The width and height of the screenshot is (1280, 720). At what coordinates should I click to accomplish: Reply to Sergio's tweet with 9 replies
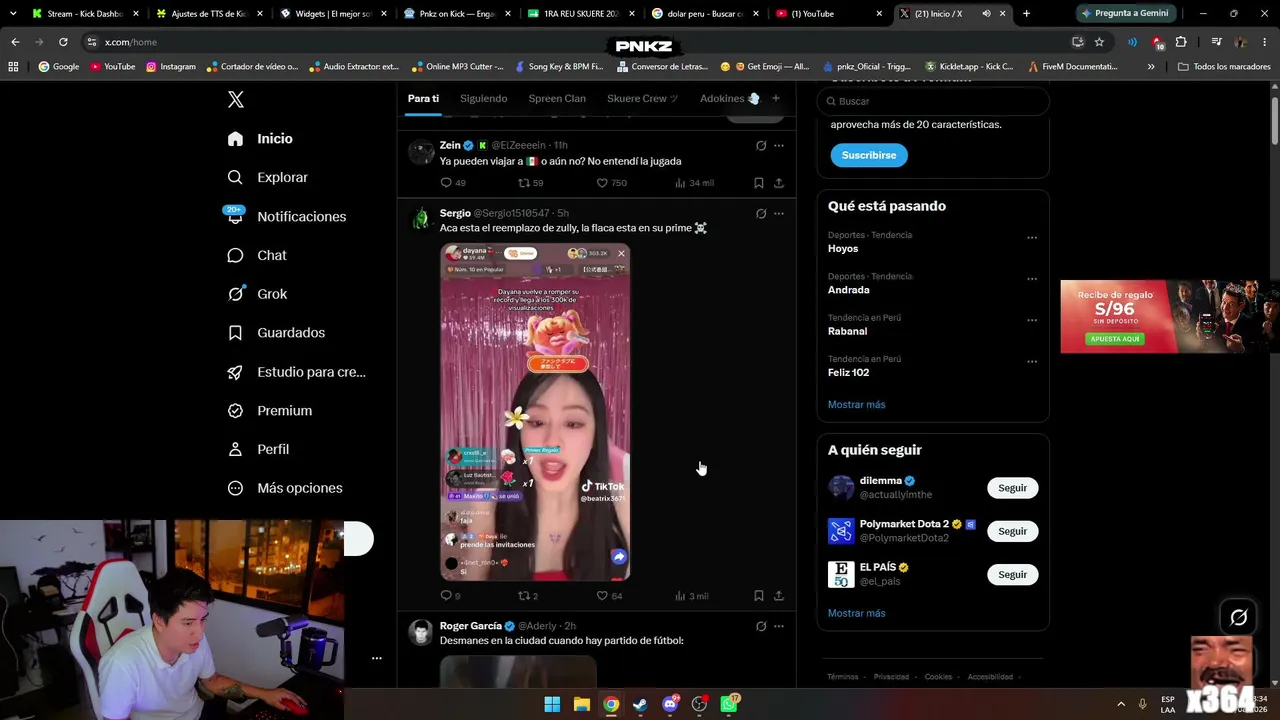tap(450, 596)
